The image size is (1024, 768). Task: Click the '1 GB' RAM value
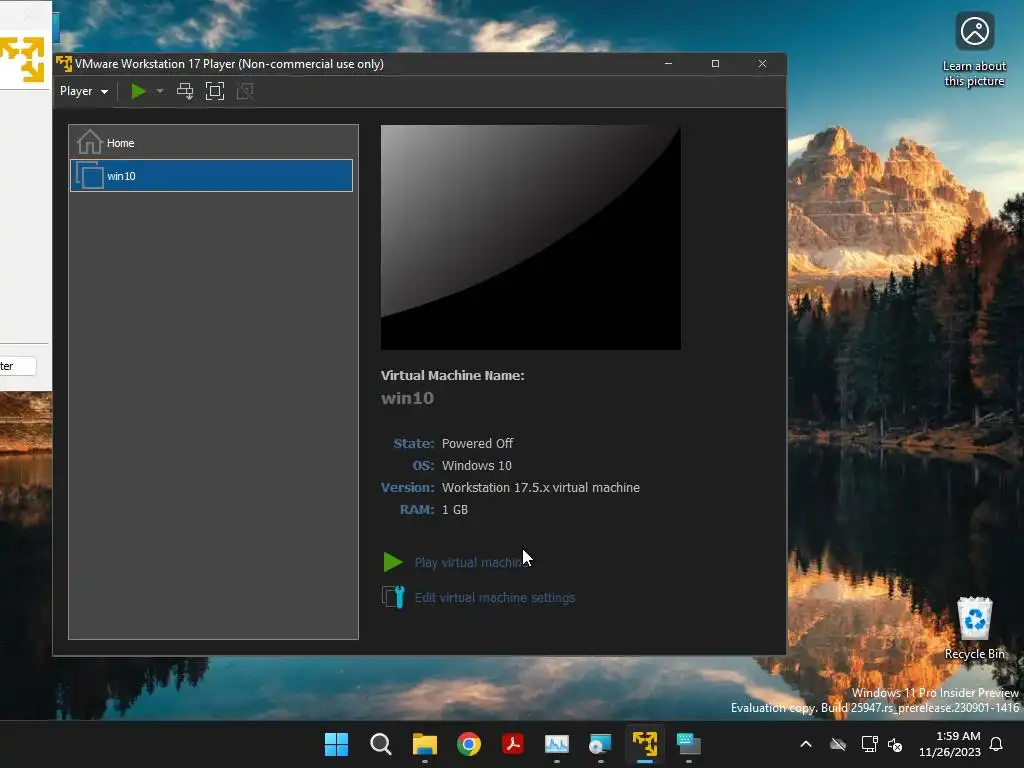tap(455, 510)
